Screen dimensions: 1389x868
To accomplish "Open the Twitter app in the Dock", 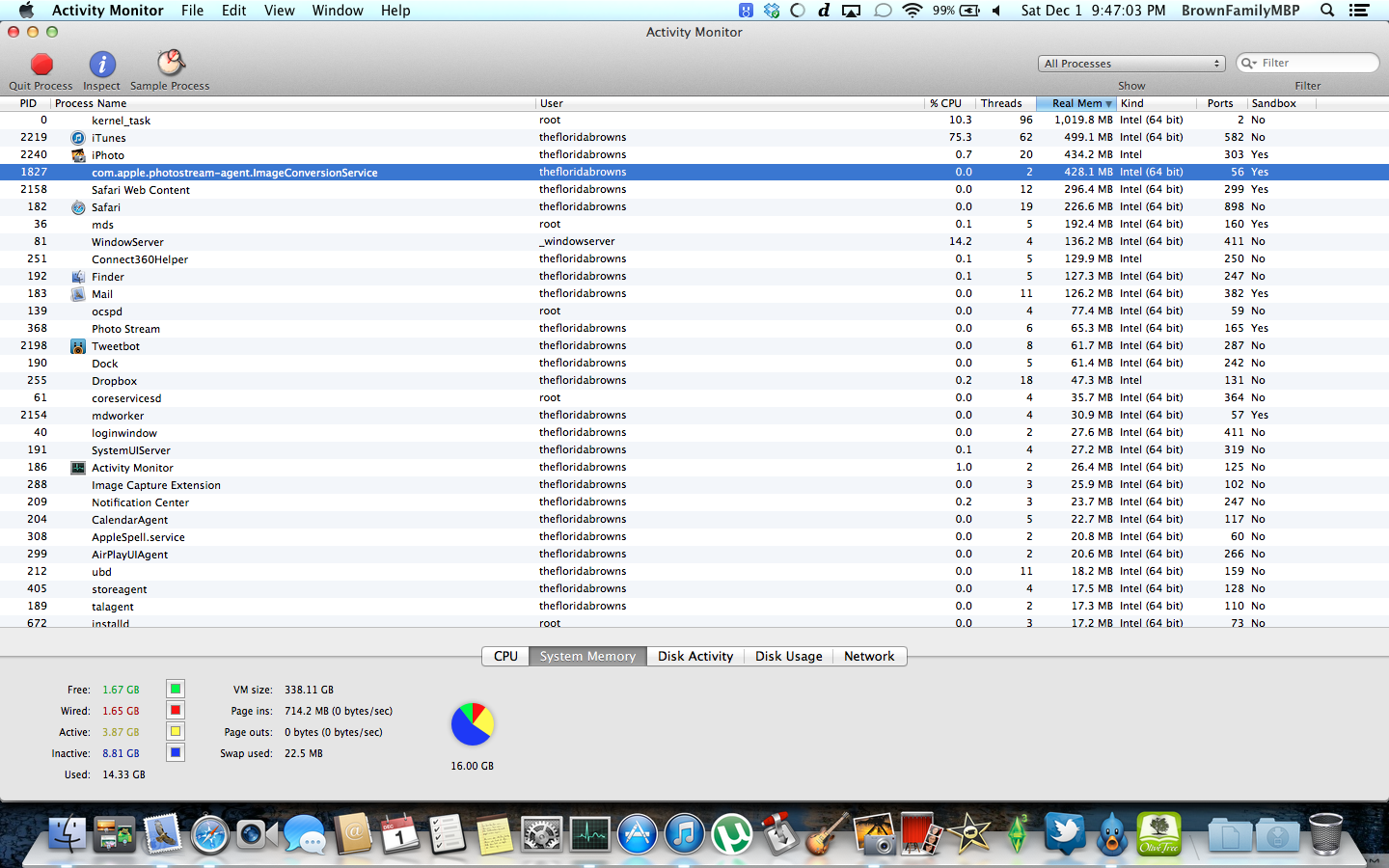I will click(1064, 834).
